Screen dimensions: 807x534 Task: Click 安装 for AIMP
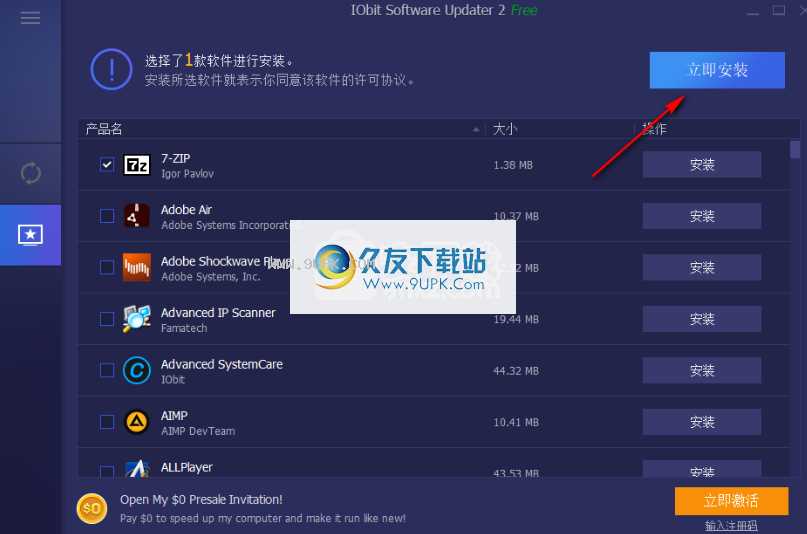[702, 422]
